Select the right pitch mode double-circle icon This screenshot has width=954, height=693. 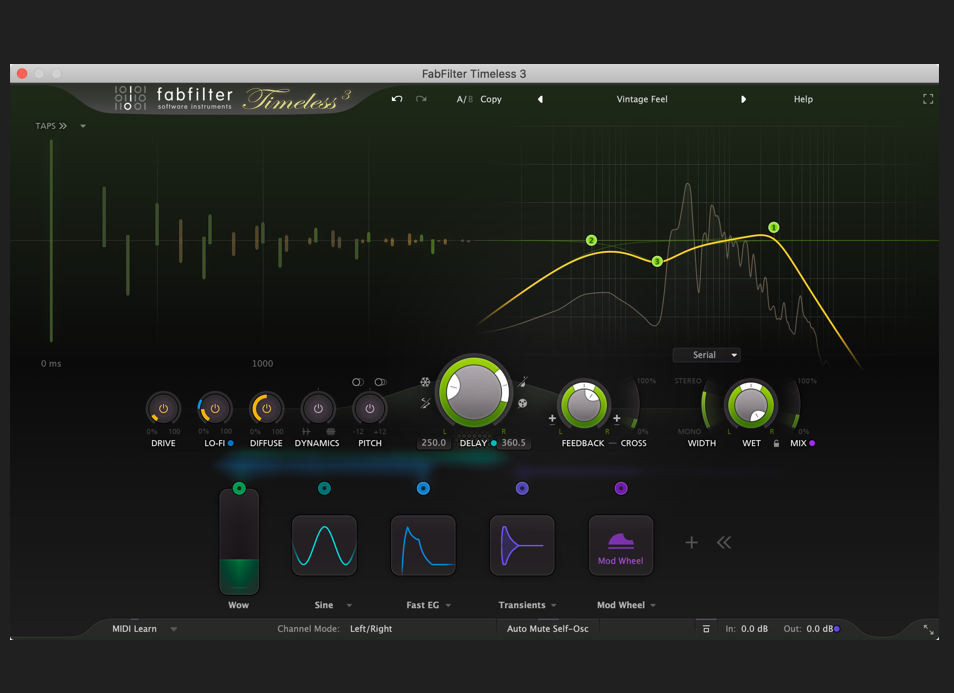tap(380, 382)
